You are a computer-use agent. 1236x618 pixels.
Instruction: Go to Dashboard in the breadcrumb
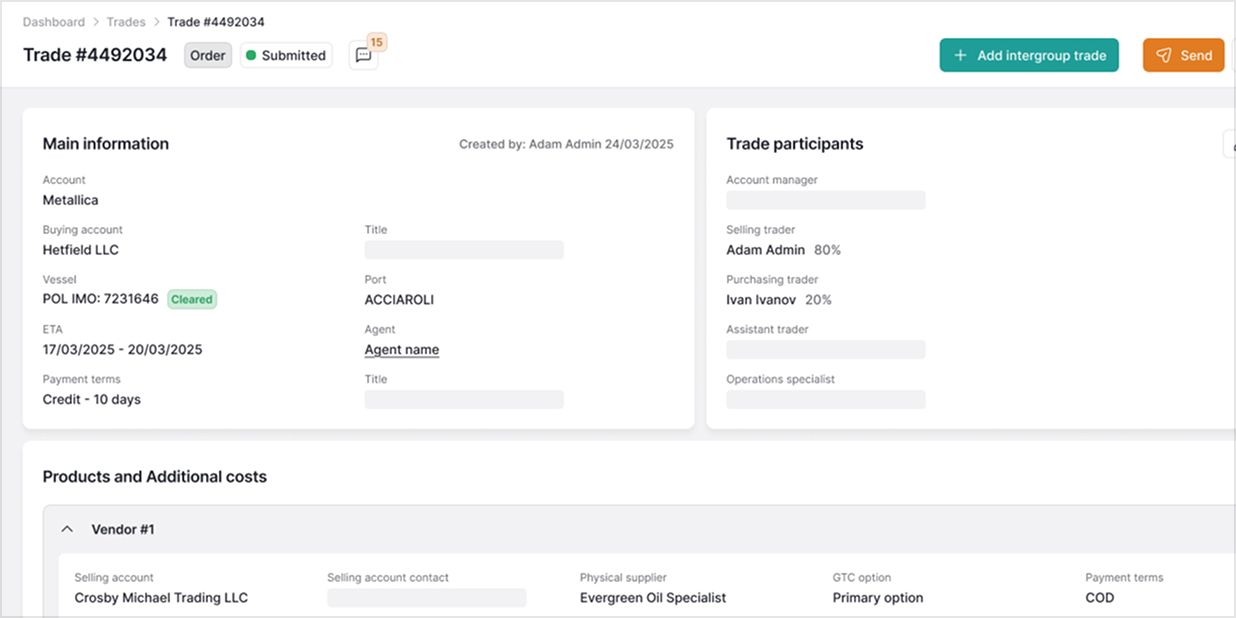click(54, 21)
